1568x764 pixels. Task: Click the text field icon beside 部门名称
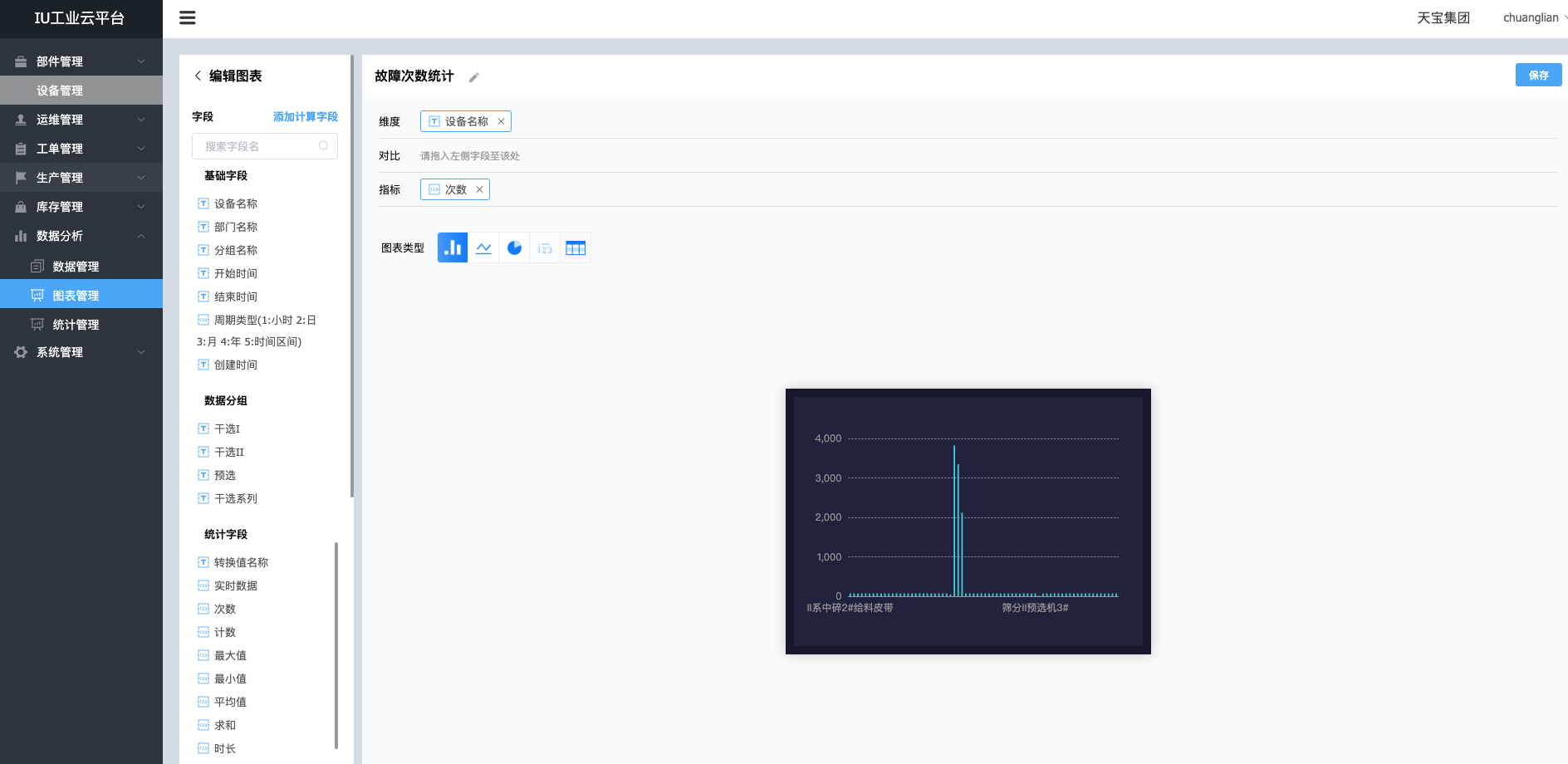tap(203, 227)
